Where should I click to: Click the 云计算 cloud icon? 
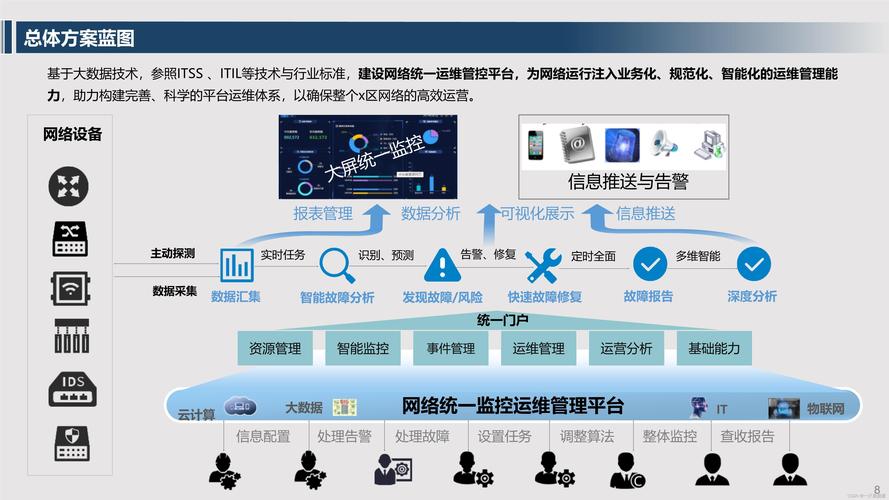(x=240, y=406)
